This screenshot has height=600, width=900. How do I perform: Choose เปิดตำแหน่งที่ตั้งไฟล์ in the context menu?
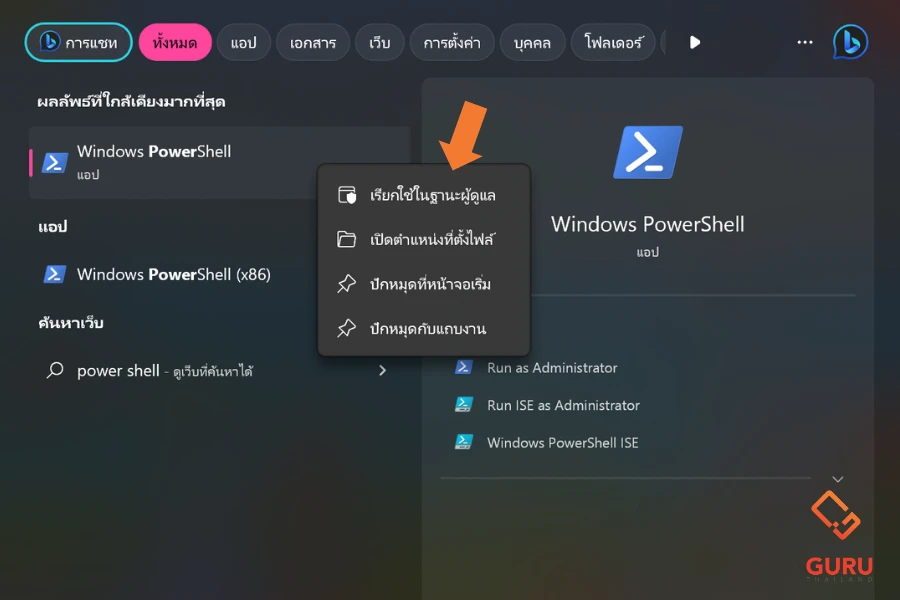click(x=432, y=239)
